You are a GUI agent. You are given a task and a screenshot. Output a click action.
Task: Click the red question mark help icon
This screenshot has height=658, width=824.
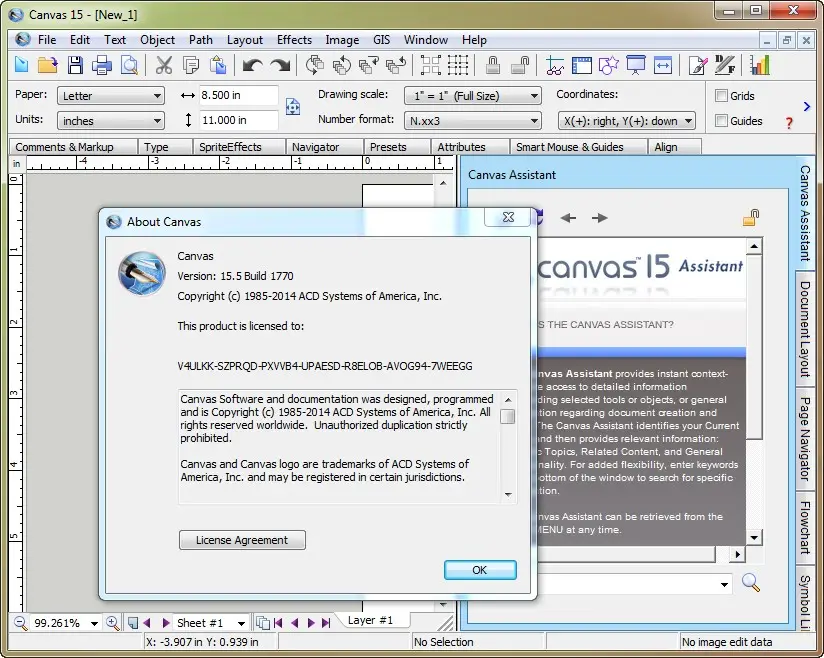click(x=789, y=122)
